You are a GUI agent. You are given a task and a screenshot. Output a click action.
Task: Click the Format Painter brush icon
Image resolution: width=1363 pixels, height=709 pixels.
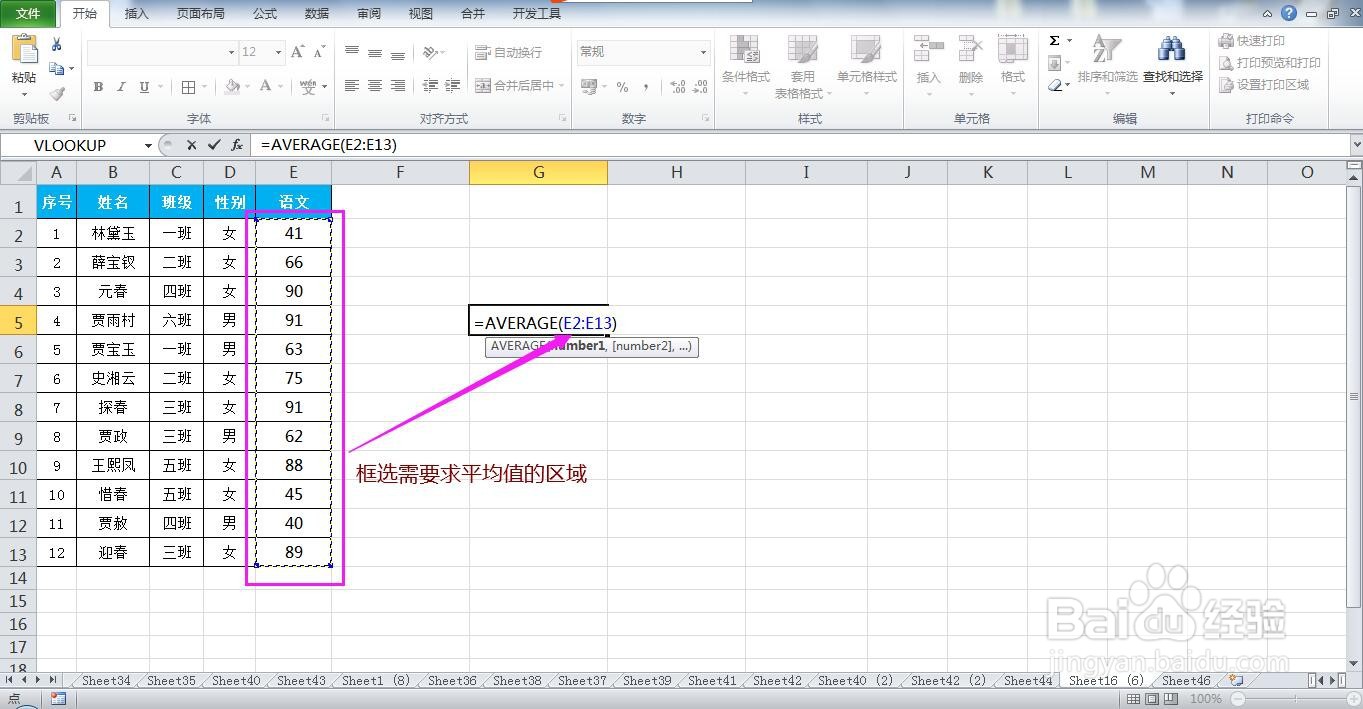57,94
